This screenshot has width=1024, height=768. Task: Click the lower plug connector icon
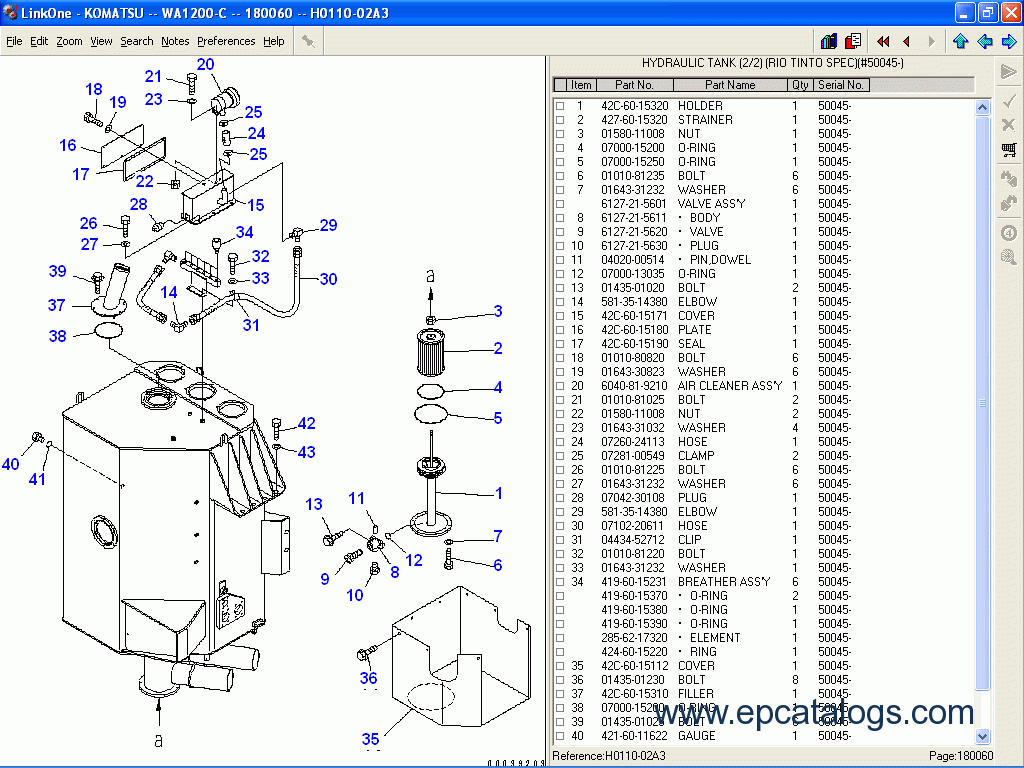pos(1008,203)
